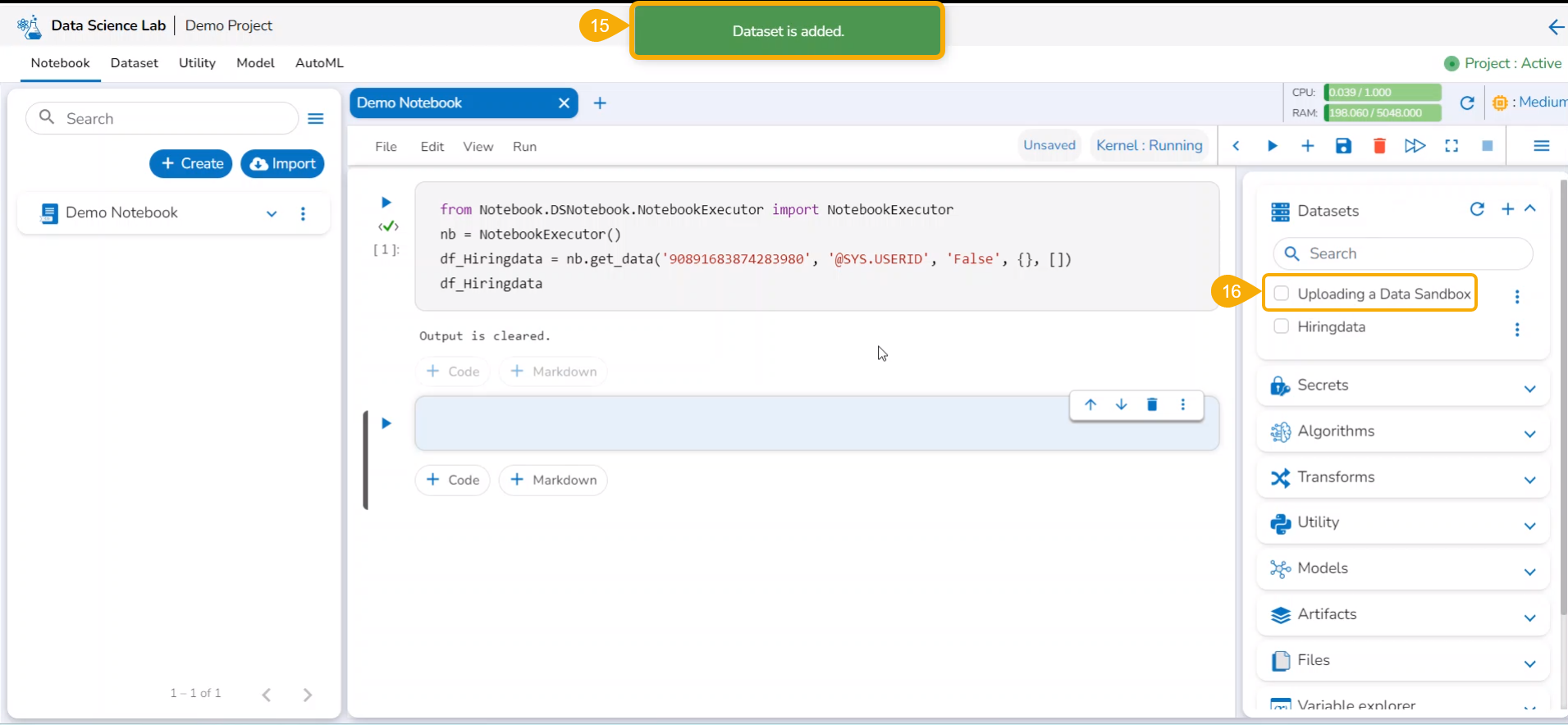
Task: Click the Create button
Action: click(x=191, y=164)
